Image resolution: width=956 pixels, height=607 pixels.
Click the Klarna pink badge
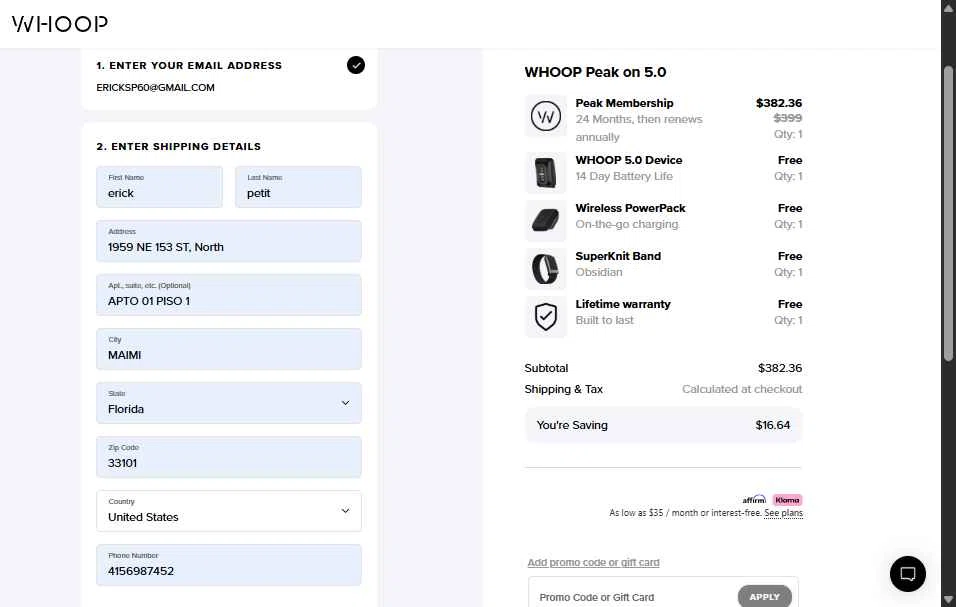(x=787, y=500)
